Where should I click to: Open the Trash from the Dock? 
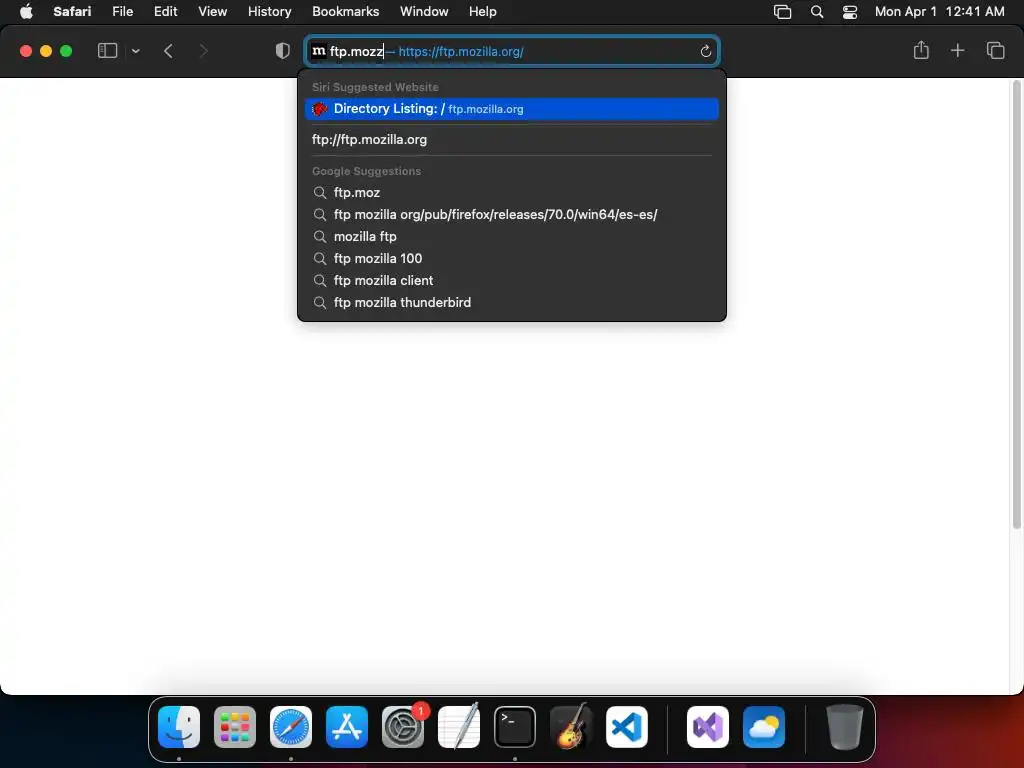845,727
